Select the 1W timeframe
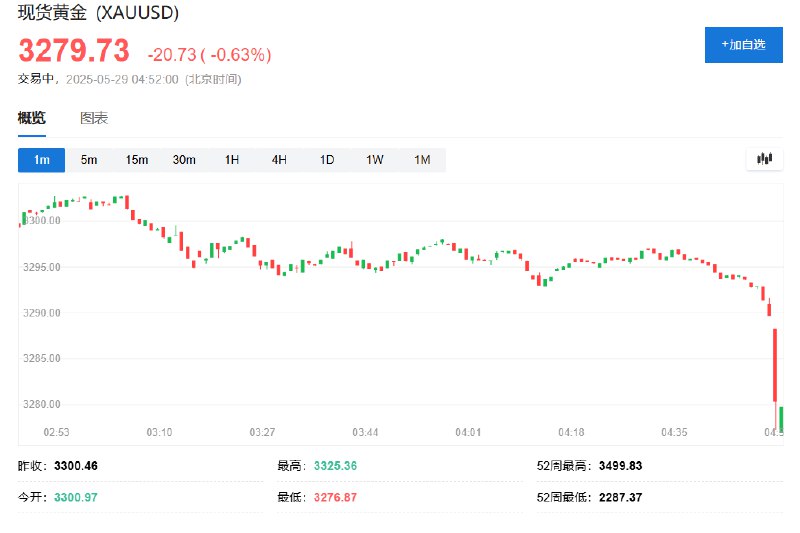 (374, 160)
